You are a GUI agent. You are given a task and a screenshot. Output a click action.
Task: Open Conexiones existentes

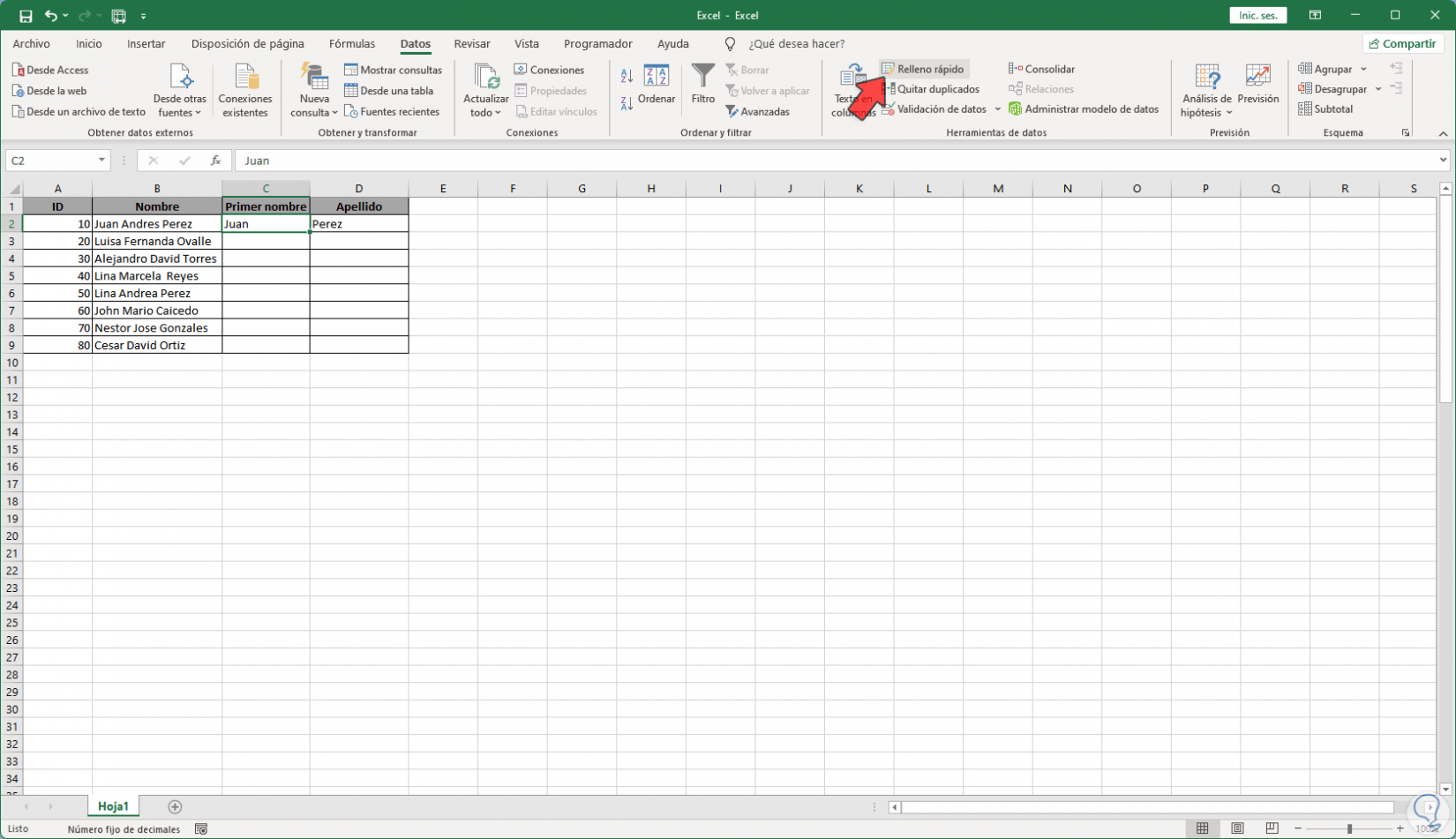245,91
